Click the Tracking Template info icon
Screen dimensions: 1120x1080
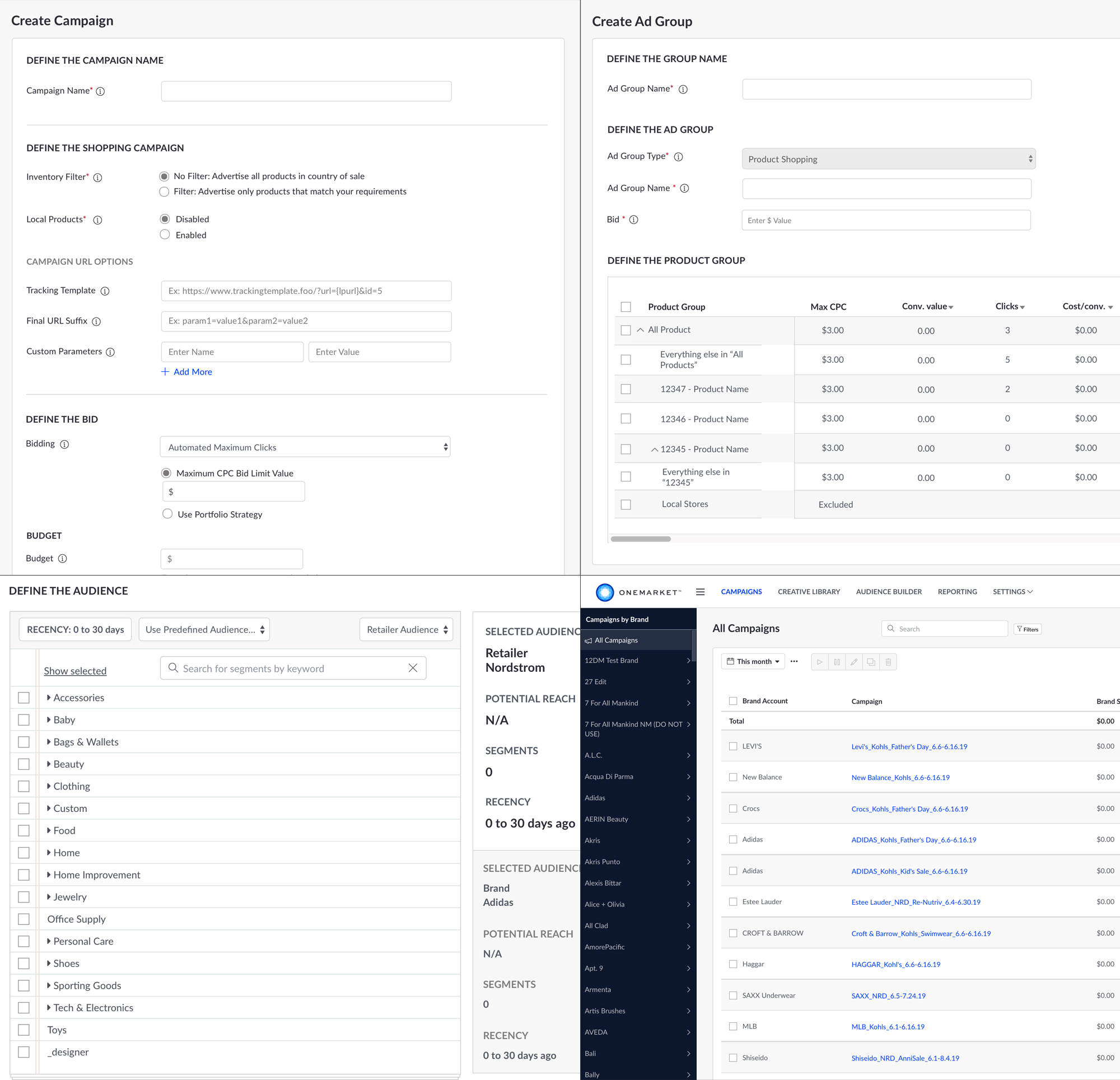pyautogui.click(x=105, y=291)
